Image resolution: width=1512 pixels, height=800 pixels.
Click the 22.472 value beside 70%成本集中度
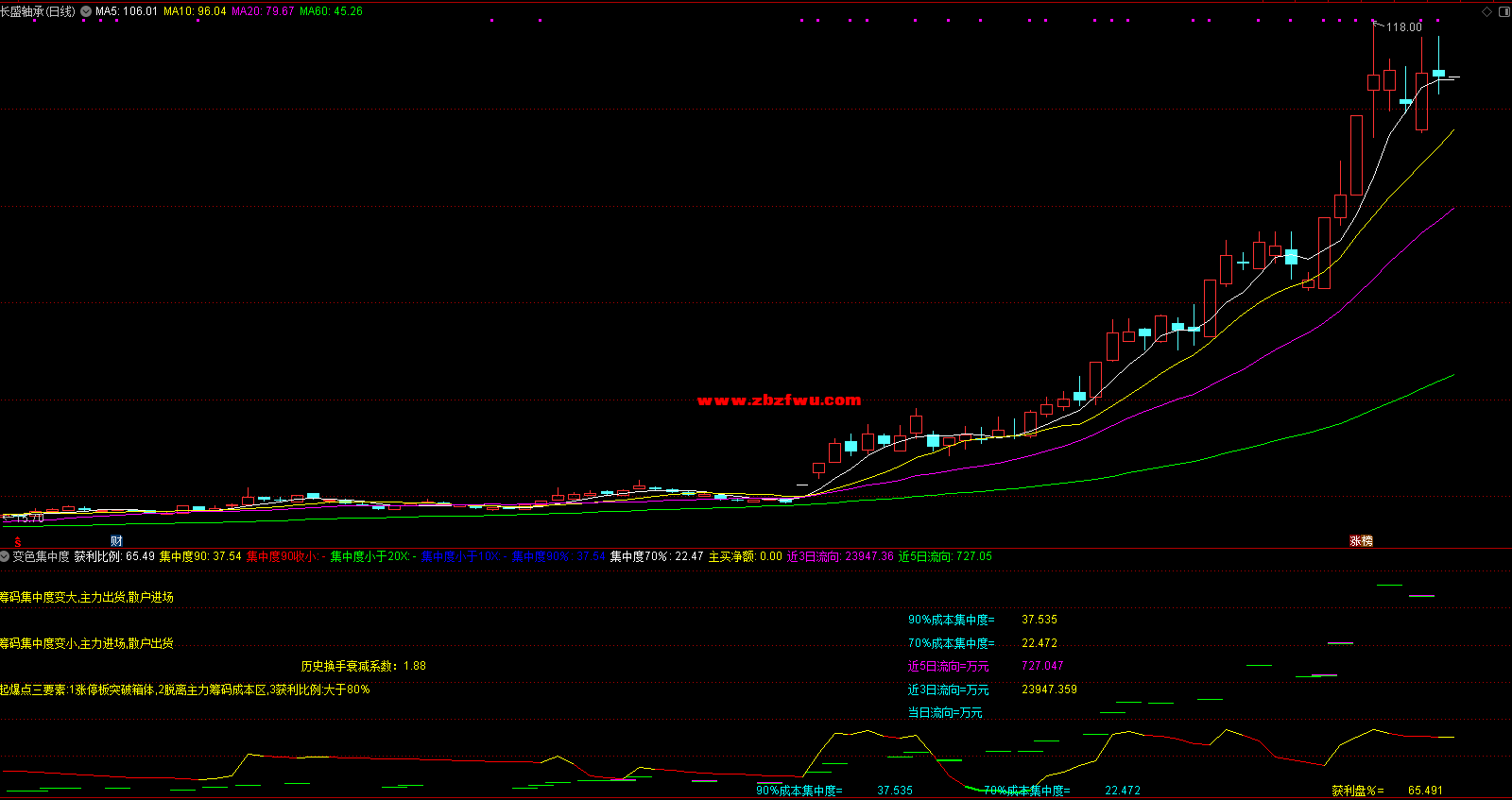coord(1039,643)
